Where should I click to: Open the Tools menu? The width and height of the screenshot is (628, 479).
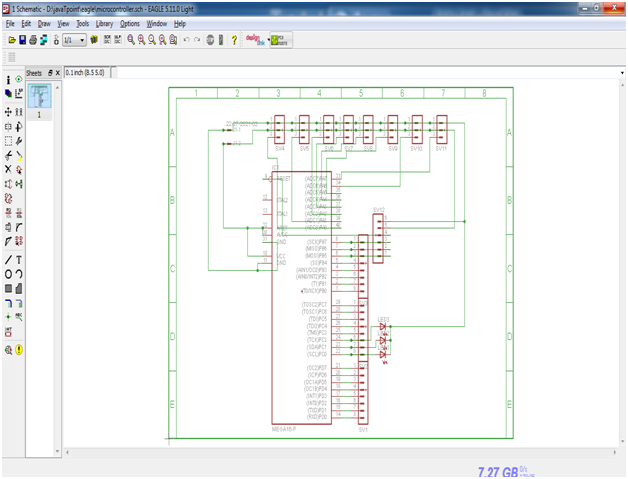83,24
